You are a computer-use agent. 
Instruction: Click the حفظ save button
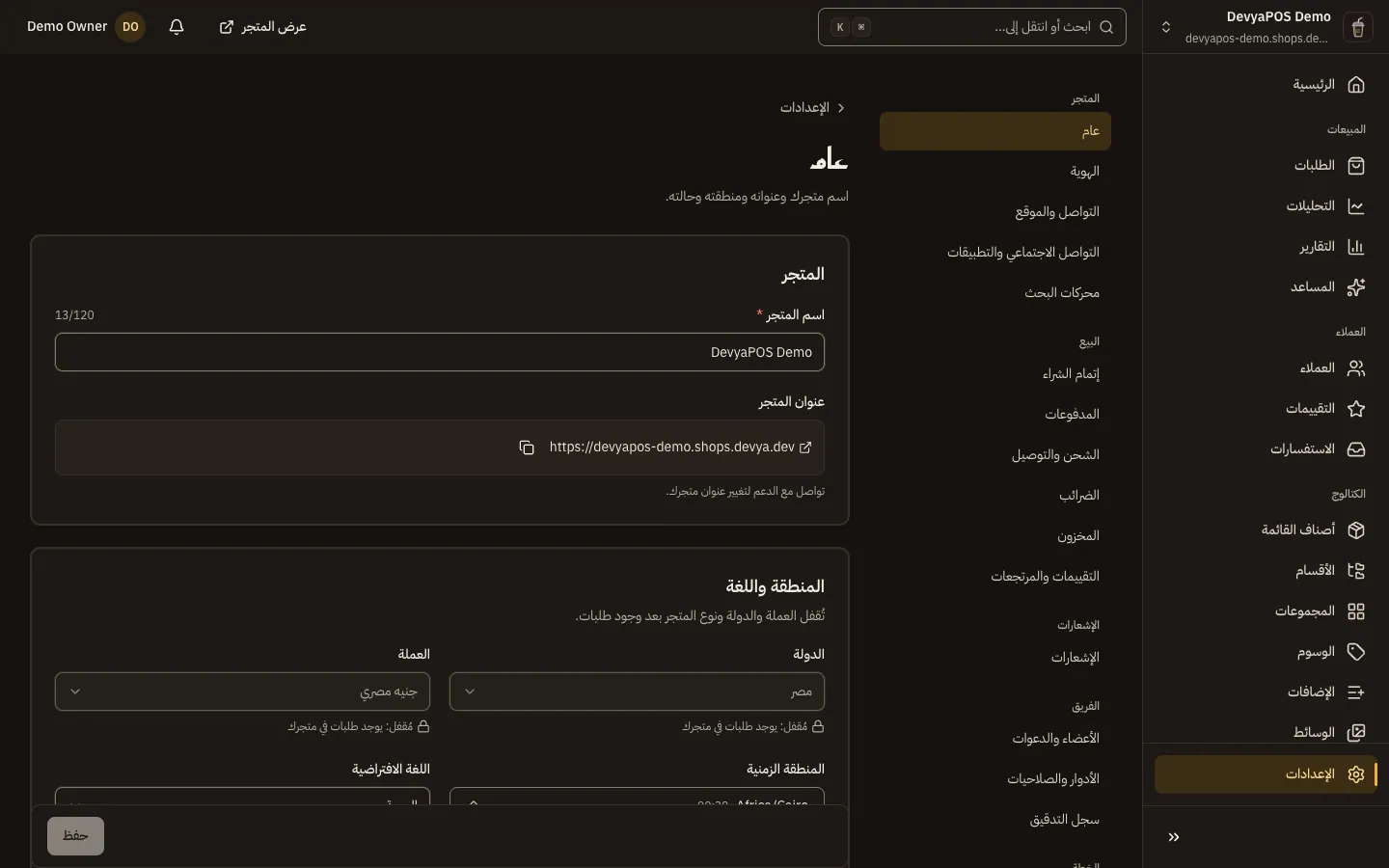[x=75, y=836]
